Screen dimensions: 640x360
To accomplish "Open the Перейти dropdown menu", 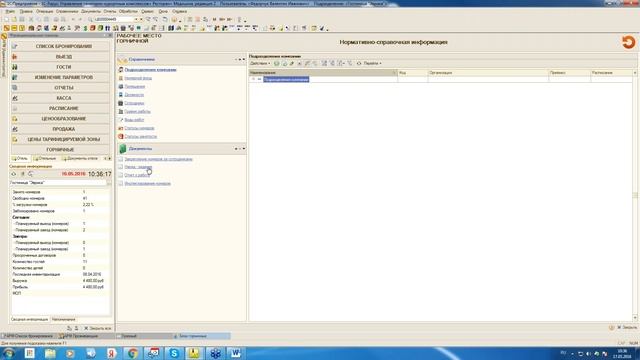I will pyautogui.click(x=372, y=64).
